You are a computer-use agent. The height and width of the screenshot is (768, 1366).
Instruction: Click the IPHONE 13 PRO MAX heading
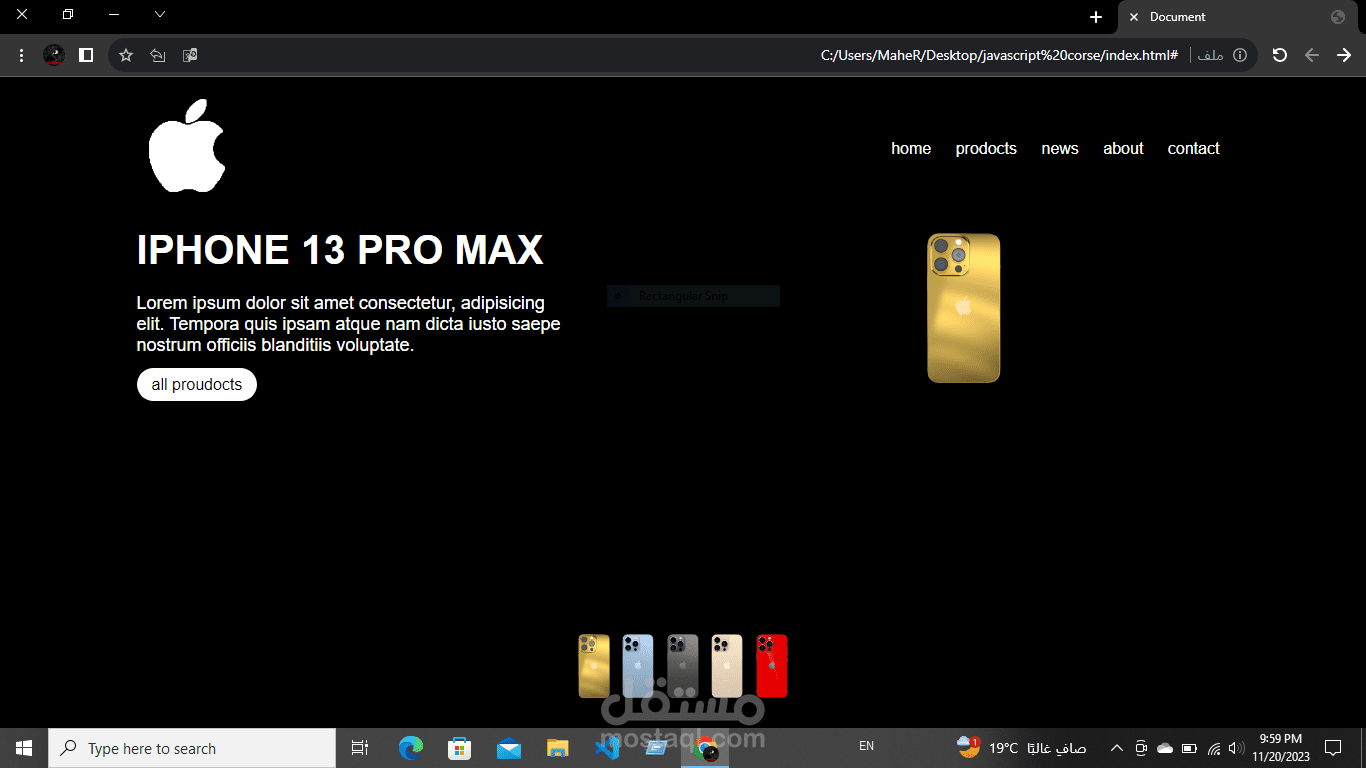pyautogui.click(x=340, y=250)
